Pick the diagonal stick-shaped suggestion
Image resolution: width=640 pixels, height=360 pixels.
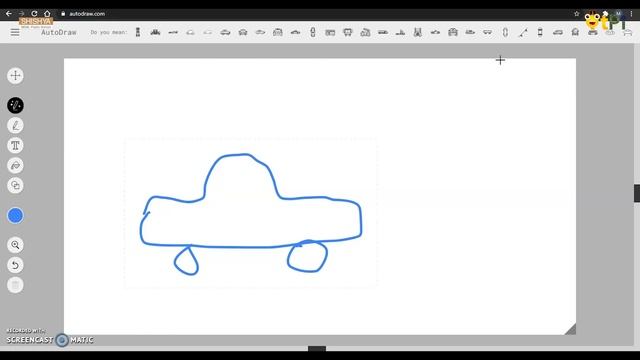pos(523,32)
